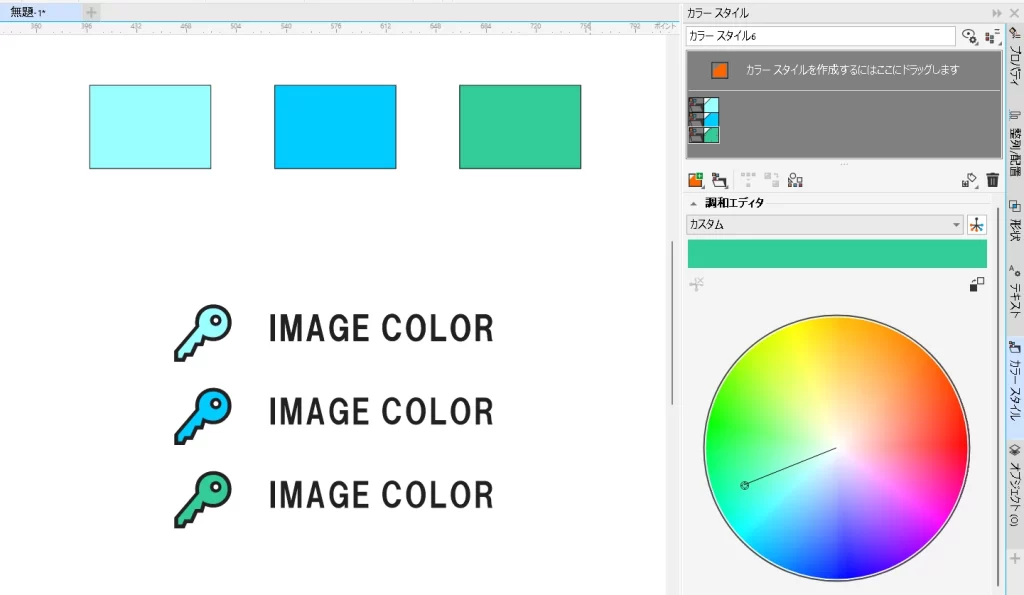Select the harmony chord icon beside Custom dropdown

978,224
